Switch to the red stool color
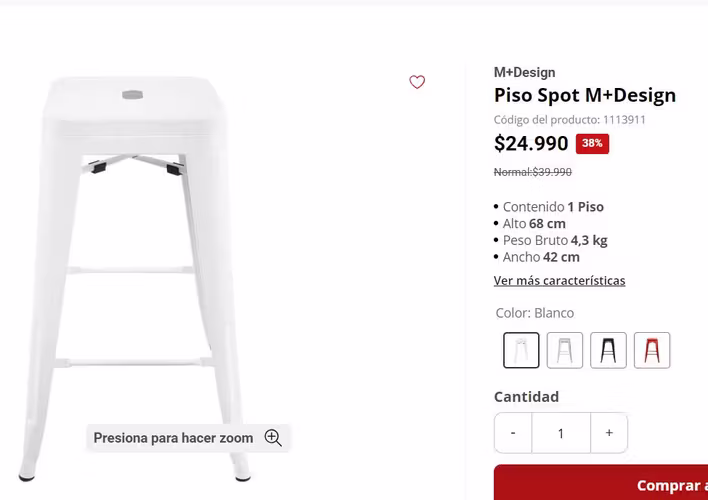708x500 pixels. 652,350
